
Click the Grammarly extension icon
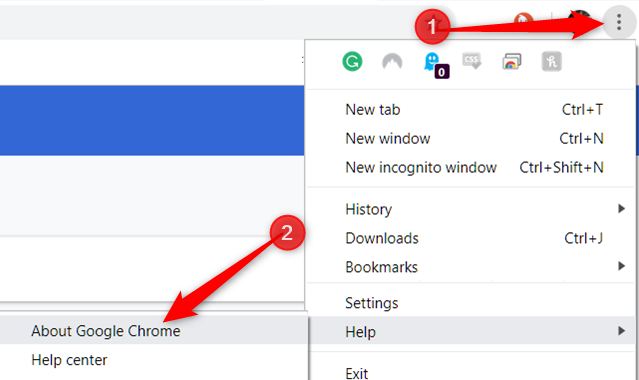pyautogui.click(x=352, y=62)
